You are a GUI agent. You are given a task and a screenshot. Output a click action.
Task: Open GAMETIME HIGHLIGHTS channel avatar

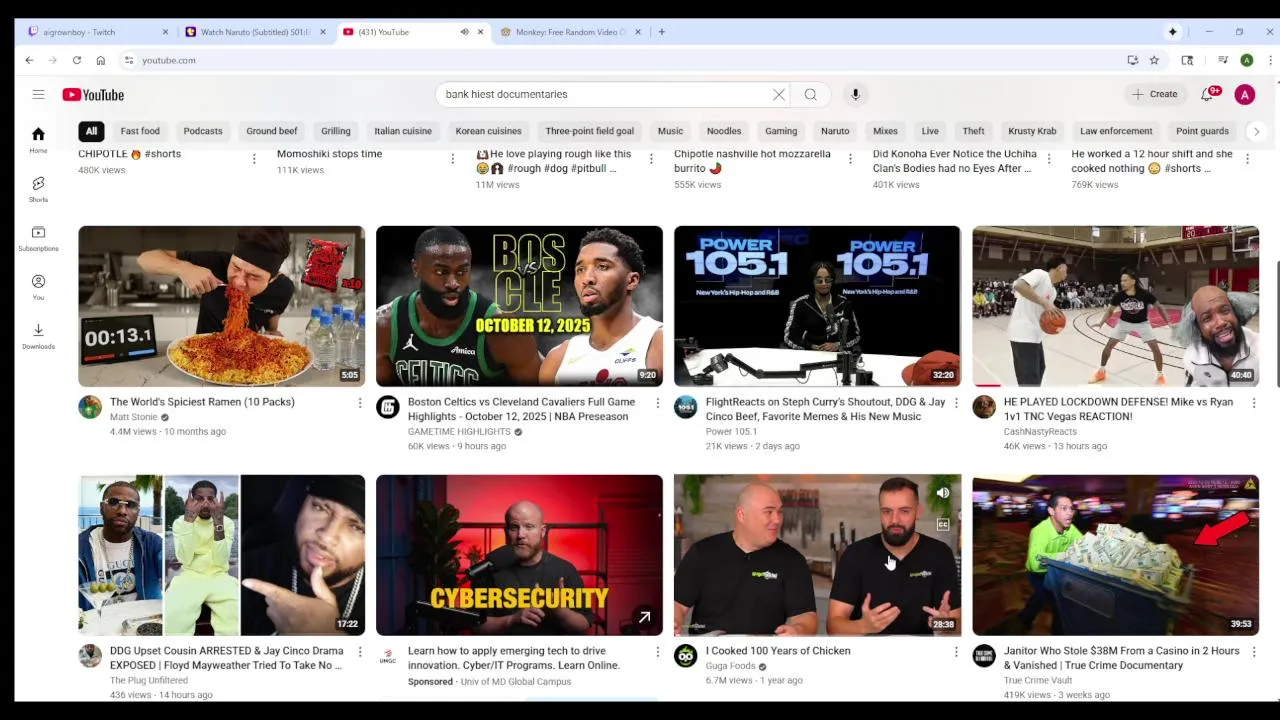(x=387, y=407)
